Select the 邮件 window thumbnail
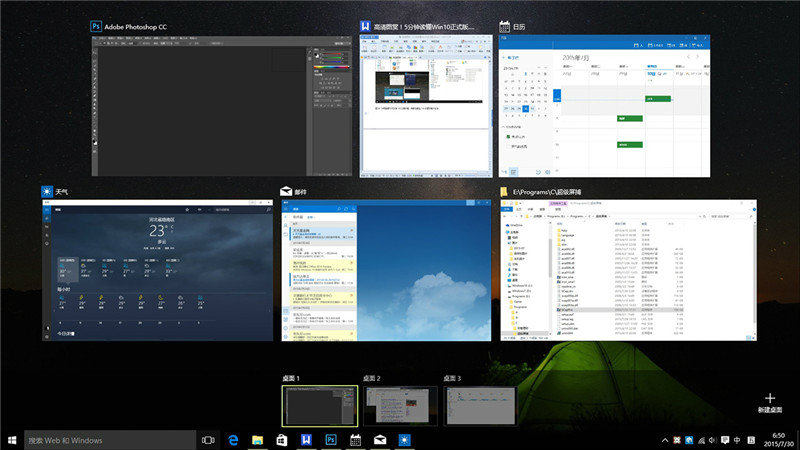 click(387, 270)
